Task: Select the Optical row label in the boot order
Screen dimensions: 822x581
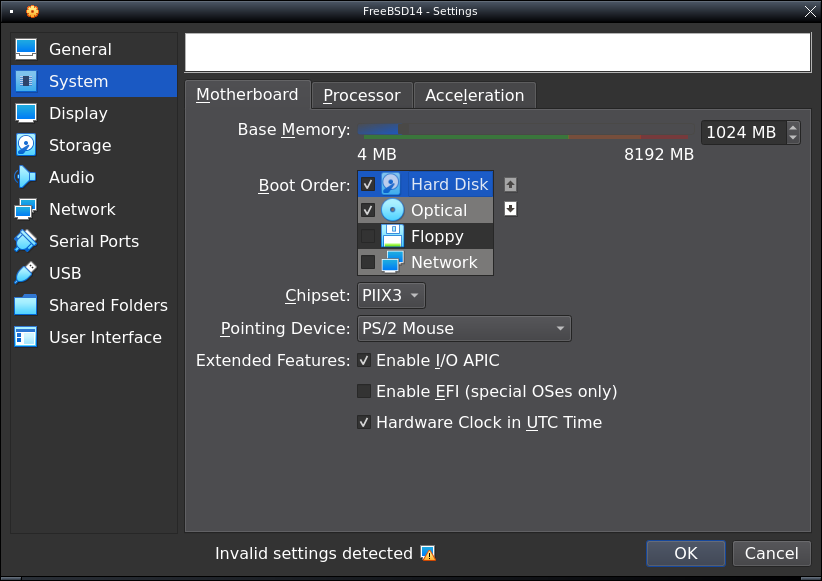Action: click(x=439, y=210)
